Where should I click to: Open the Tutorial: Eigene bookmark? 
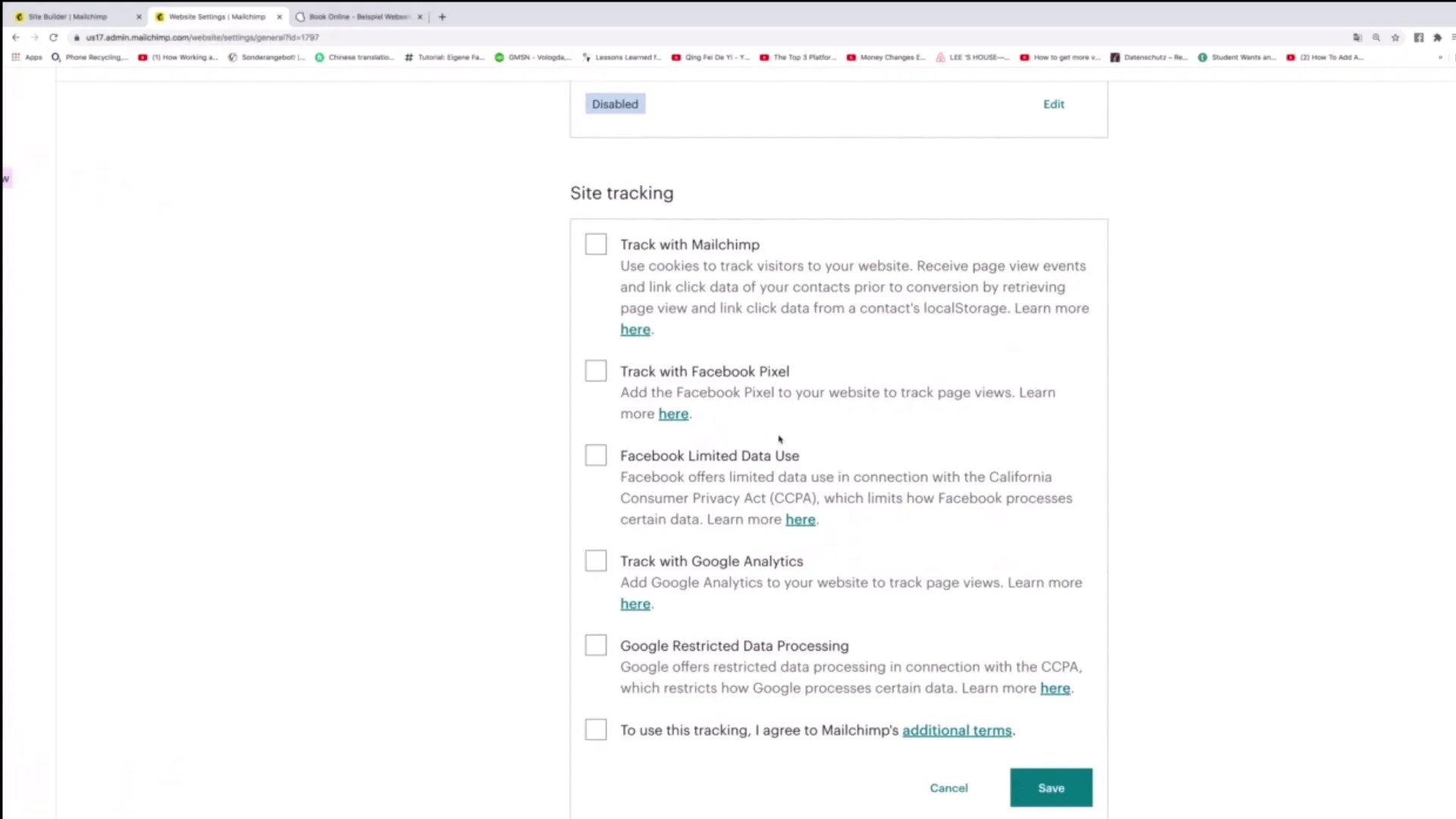[x=444, y=57]
